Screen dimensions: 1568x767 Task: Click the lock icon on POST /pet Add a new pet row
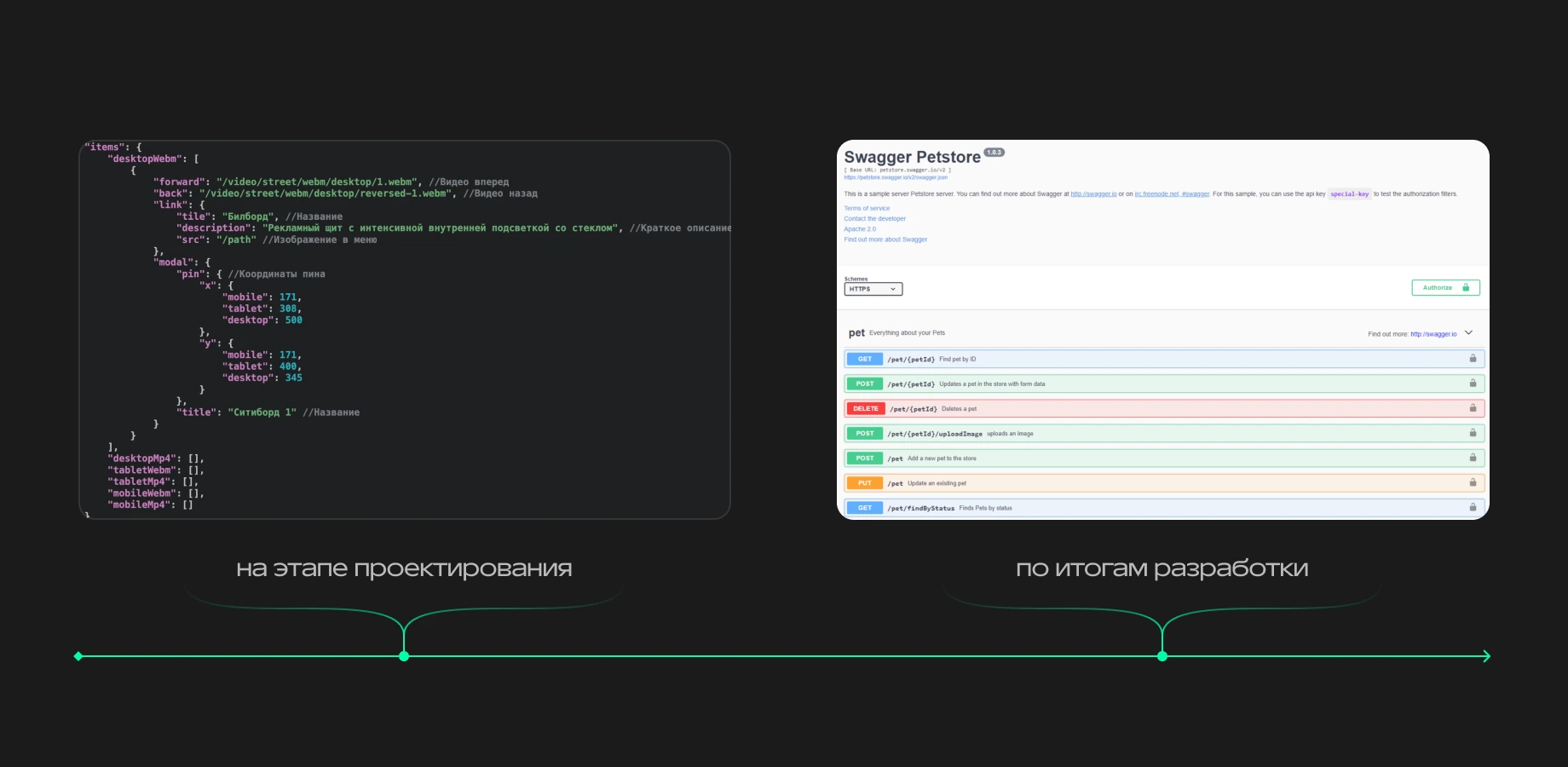(x=1473, y=458)
